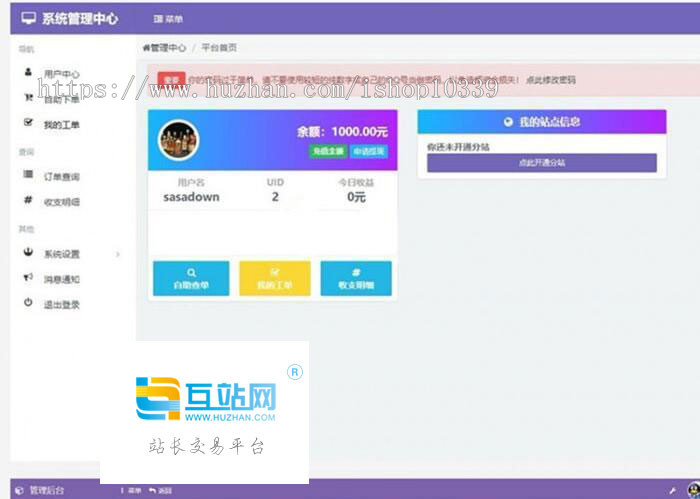Open 用户中心 in the sidebar
Screen dimensions: 700x499
click(62, 73)
